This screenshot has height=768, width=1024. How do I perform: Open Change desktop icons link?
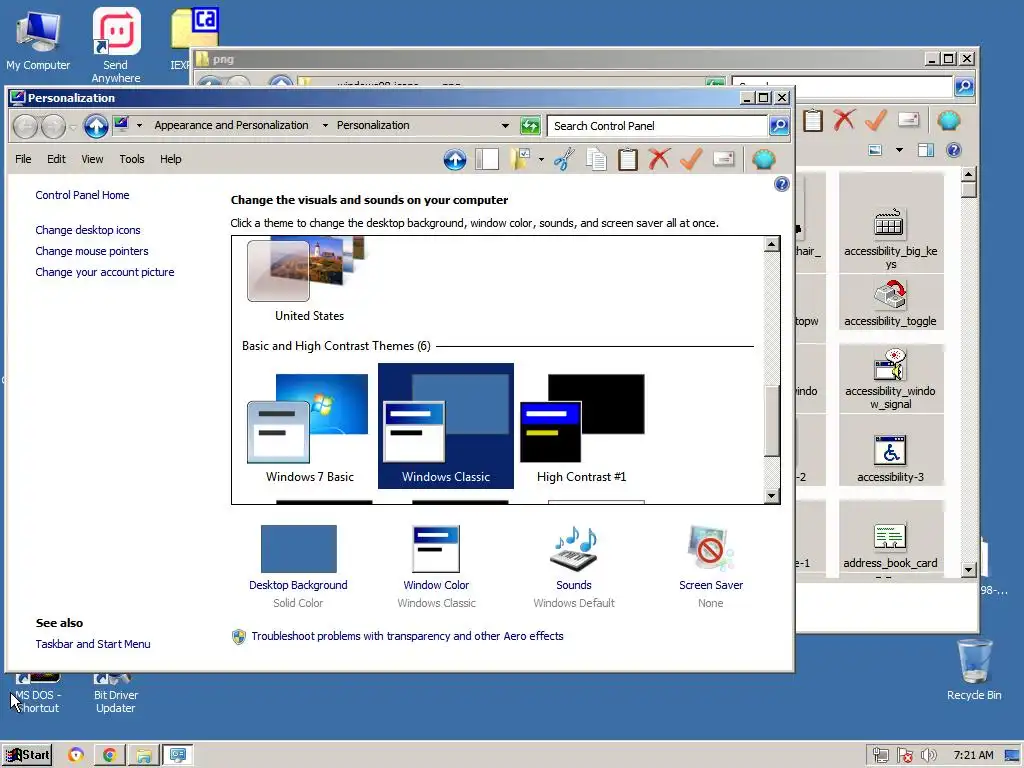pos(88,230)
